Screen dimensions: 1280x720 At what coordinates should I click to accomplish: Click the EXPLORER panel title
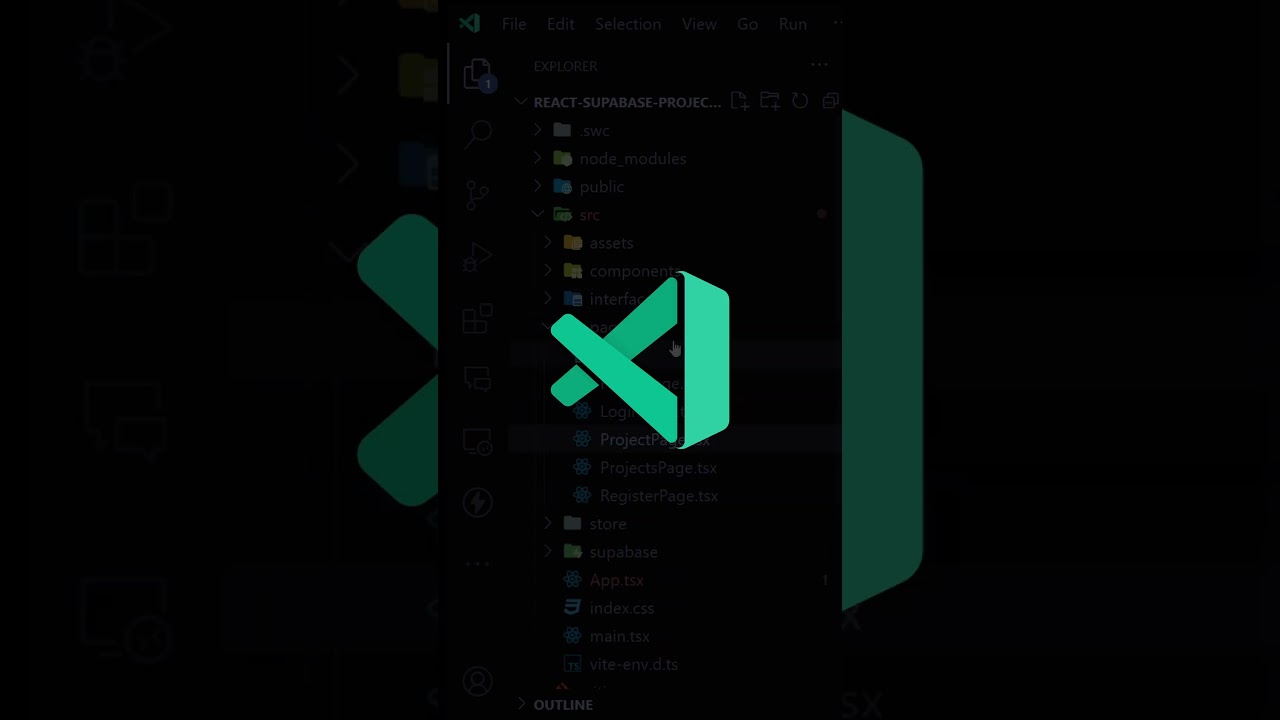pyautogui.click(x=565, y=66)
